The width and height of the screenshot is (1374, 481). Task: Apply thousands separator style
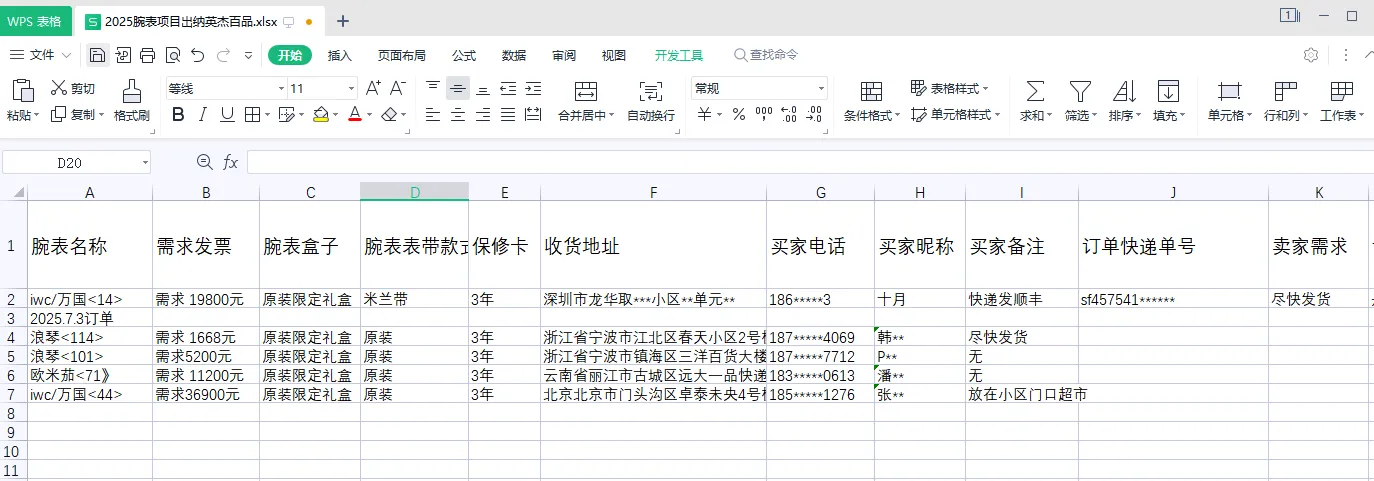click(764, 115)
